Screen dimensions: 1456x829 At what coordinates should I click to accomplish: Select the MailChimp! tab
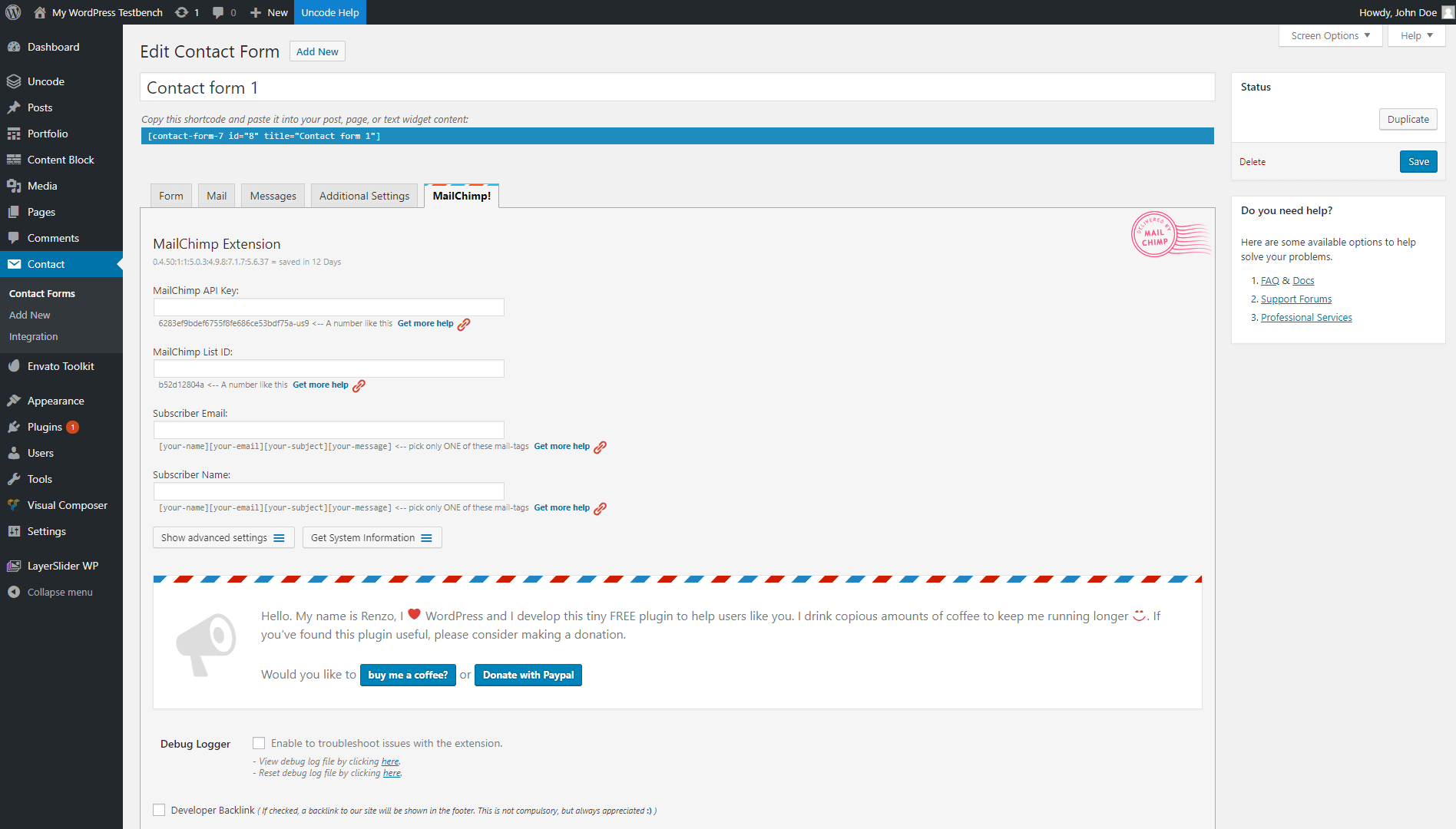point(462,196)
